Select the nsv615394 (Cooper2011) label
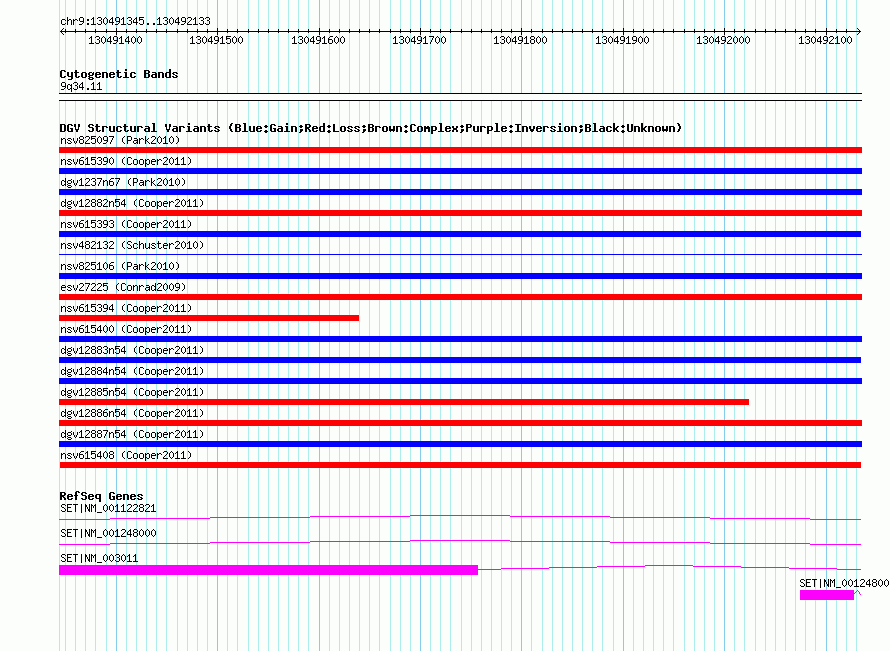Screen dimensions: 890x651 (126, 308)
